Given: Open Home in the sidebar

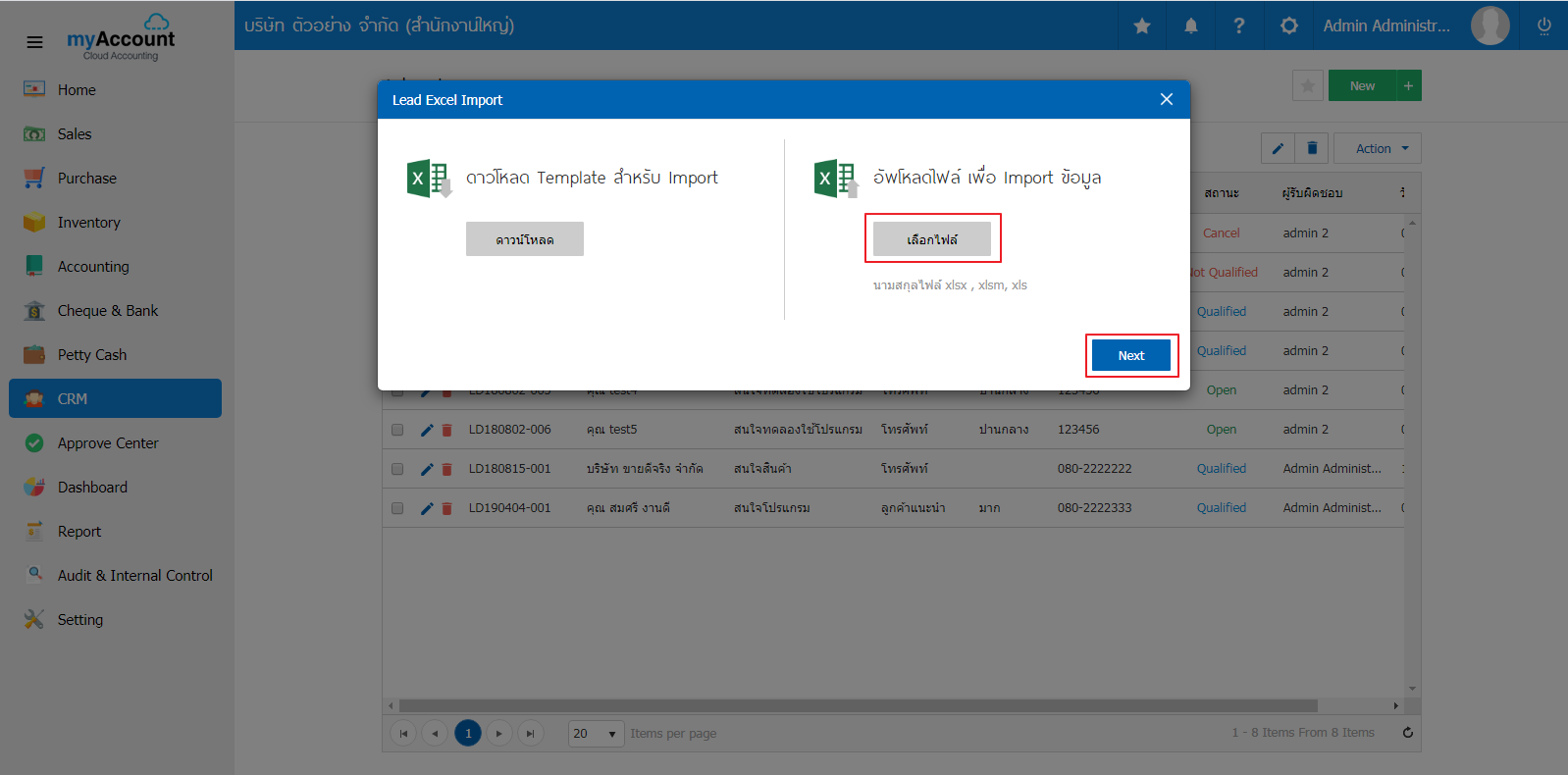Looking at the screenshot, I should click(116, 89).
